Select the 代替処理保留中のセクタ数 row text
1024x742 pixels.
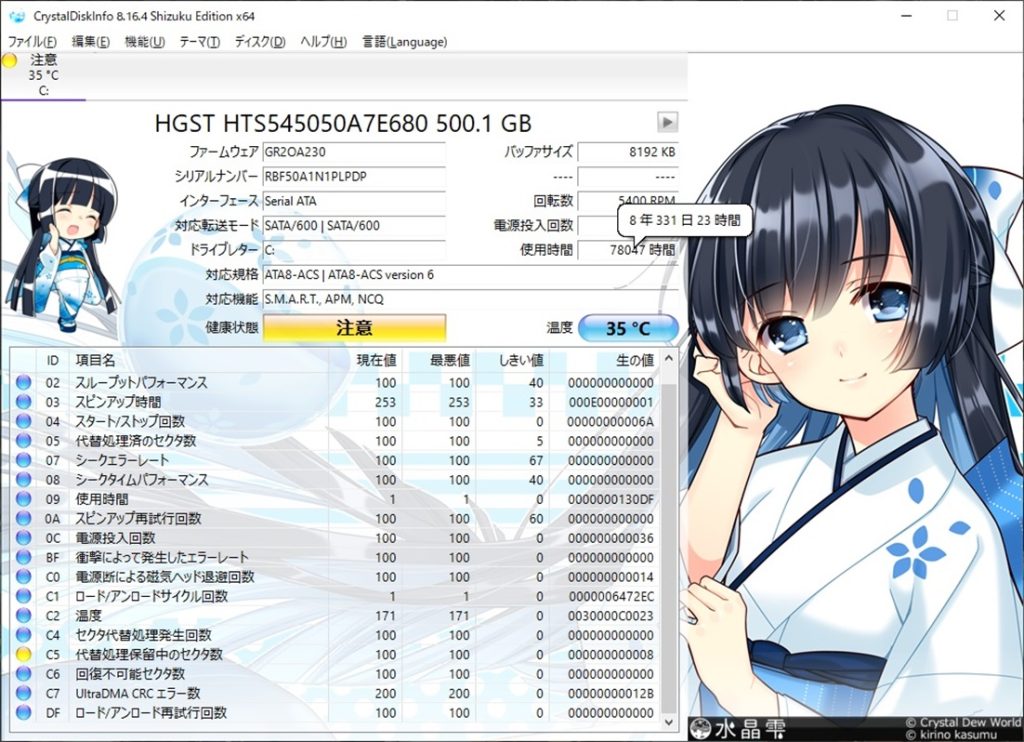[149, 654]
